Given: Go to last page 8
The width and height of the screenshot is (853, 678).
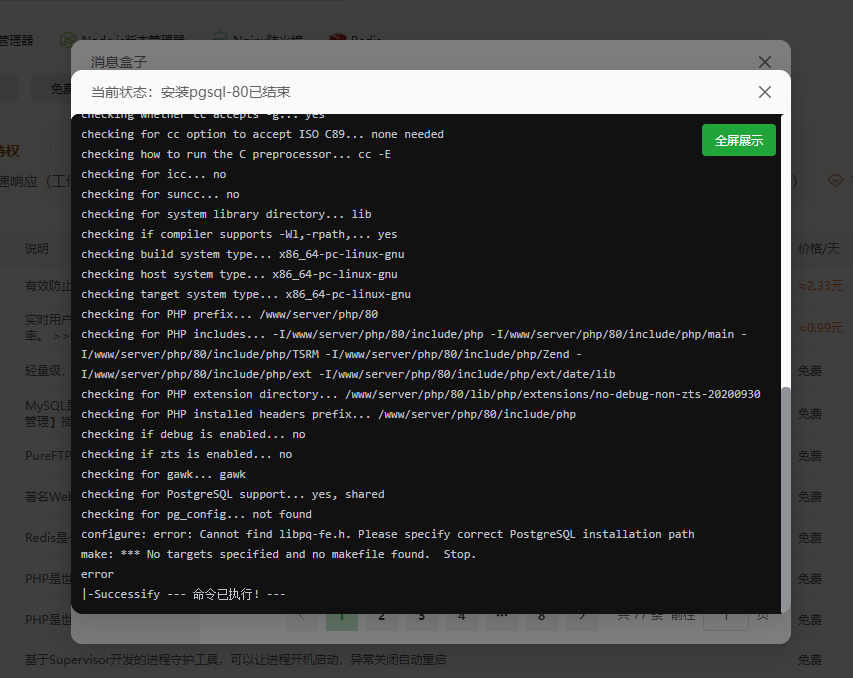Looking at the screenshot, I should tap(541, 616).
